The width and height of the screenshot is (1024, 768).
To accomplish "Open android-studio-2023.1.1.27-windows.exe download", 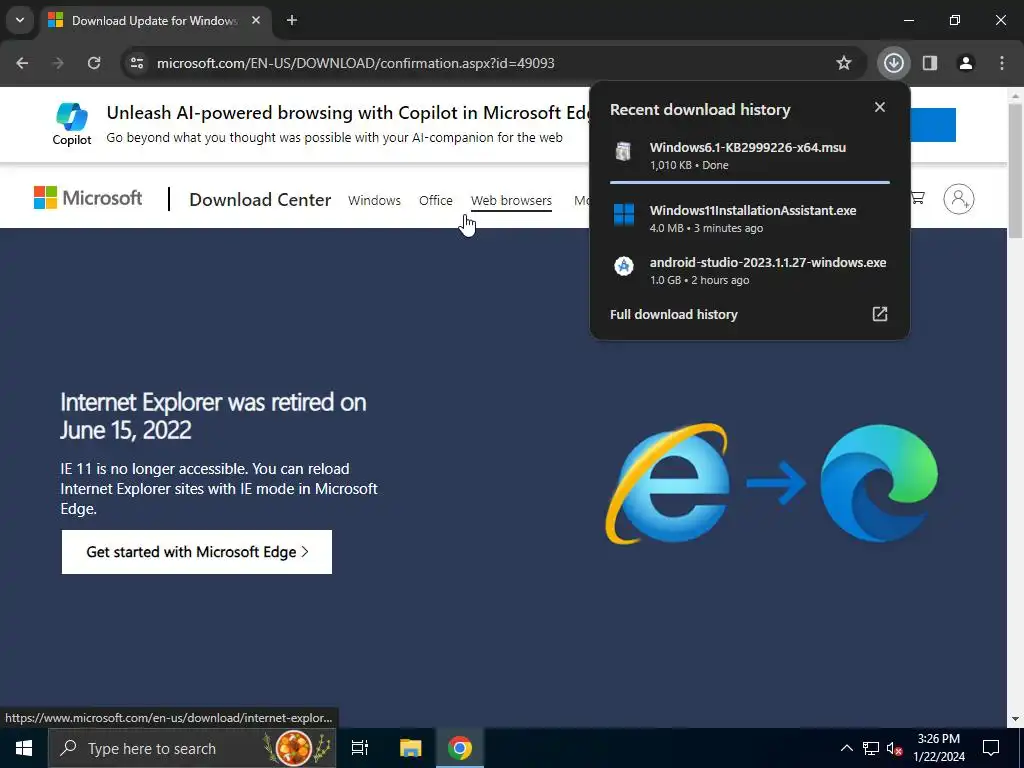I will click(x=750, y=270).
